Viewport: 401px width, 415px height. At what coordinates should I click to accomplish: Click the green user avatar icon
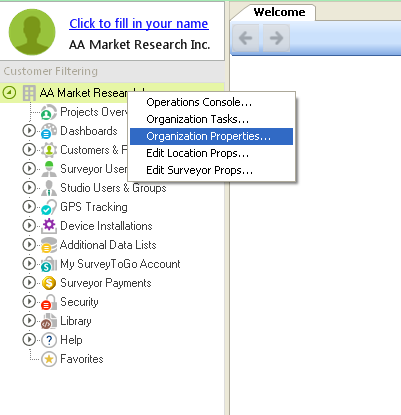tap(32, 32)
